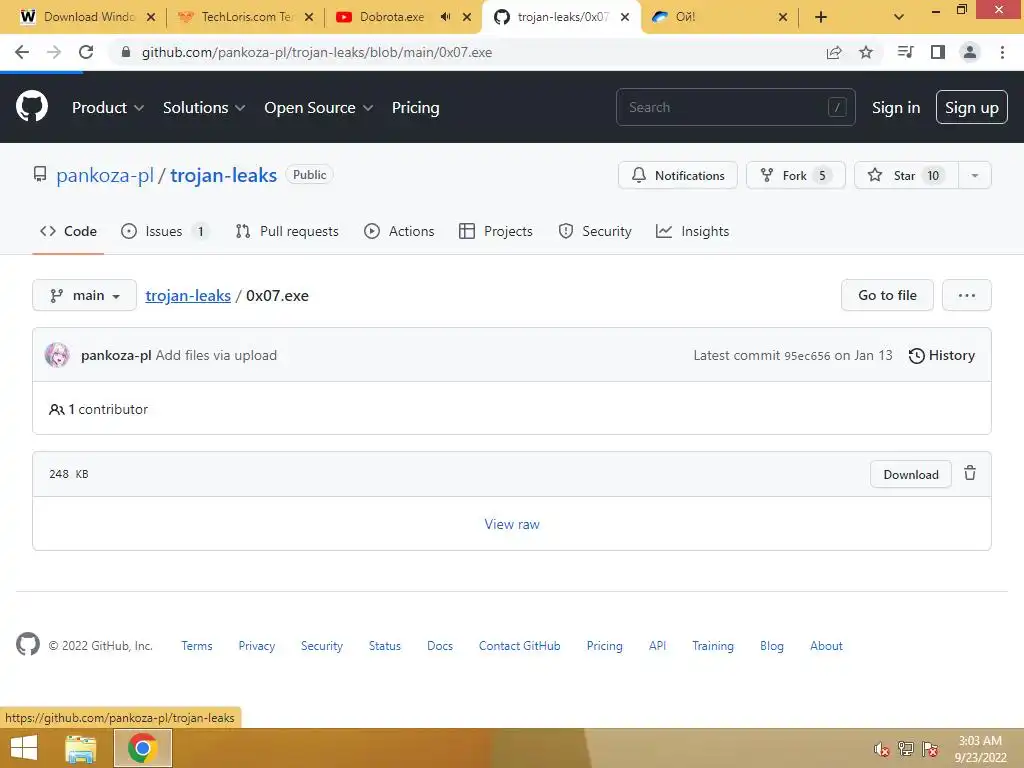Image resolution: width=1024 pixels, height=768 pixels.
Task: Expand the Solutions menu
Action: coord(204,107)
